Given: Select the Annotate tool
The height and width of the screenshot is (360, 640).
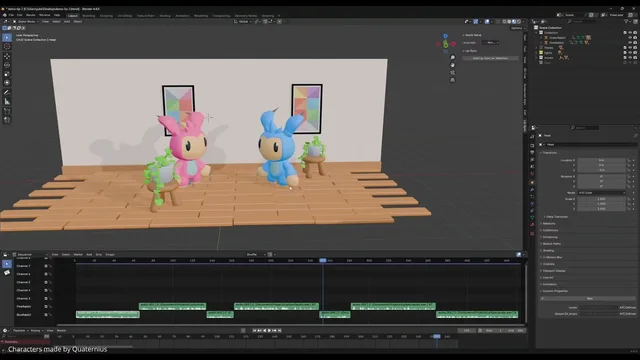Looking at the screenshot, I should [7, 93].
